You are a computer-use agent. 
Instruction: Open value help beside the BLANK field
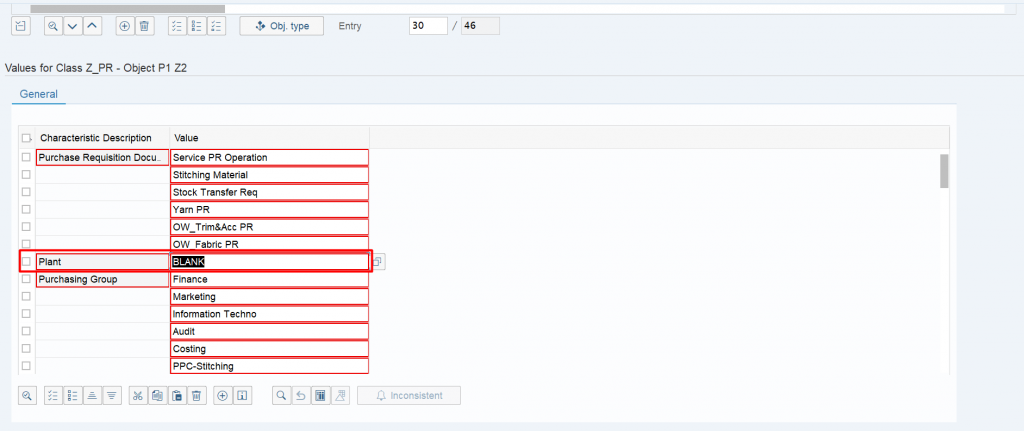tap(378, 262)
